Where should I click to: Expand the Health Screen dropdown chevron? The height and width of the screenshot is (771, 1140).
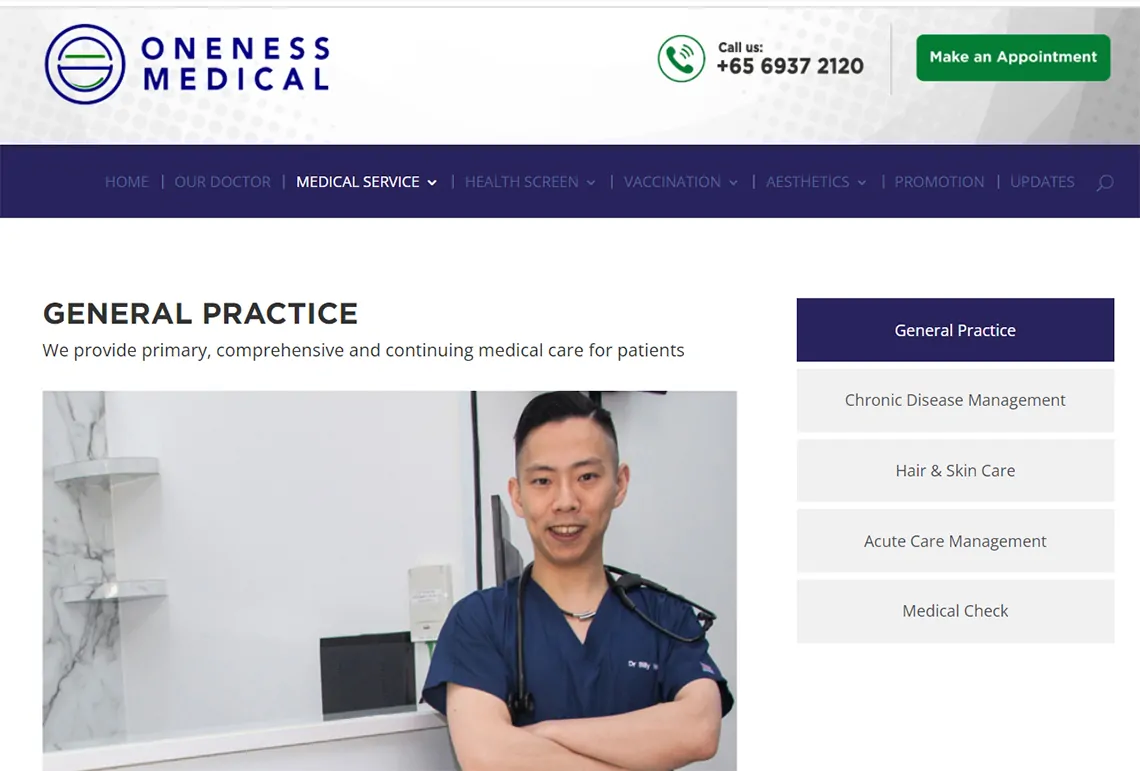591,183
